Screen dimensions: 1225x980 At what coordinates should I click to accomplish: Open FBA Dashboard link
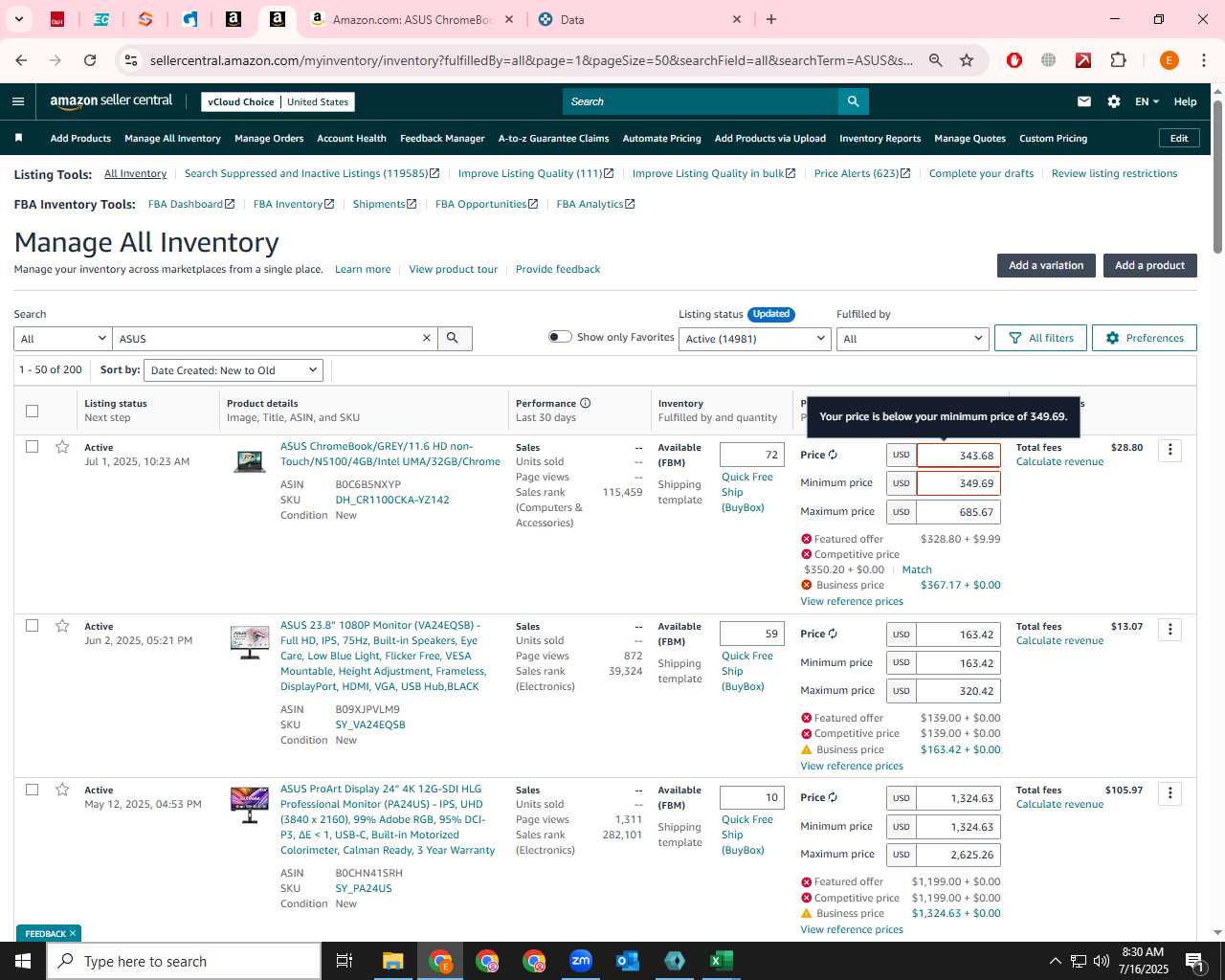click(190, 204)
